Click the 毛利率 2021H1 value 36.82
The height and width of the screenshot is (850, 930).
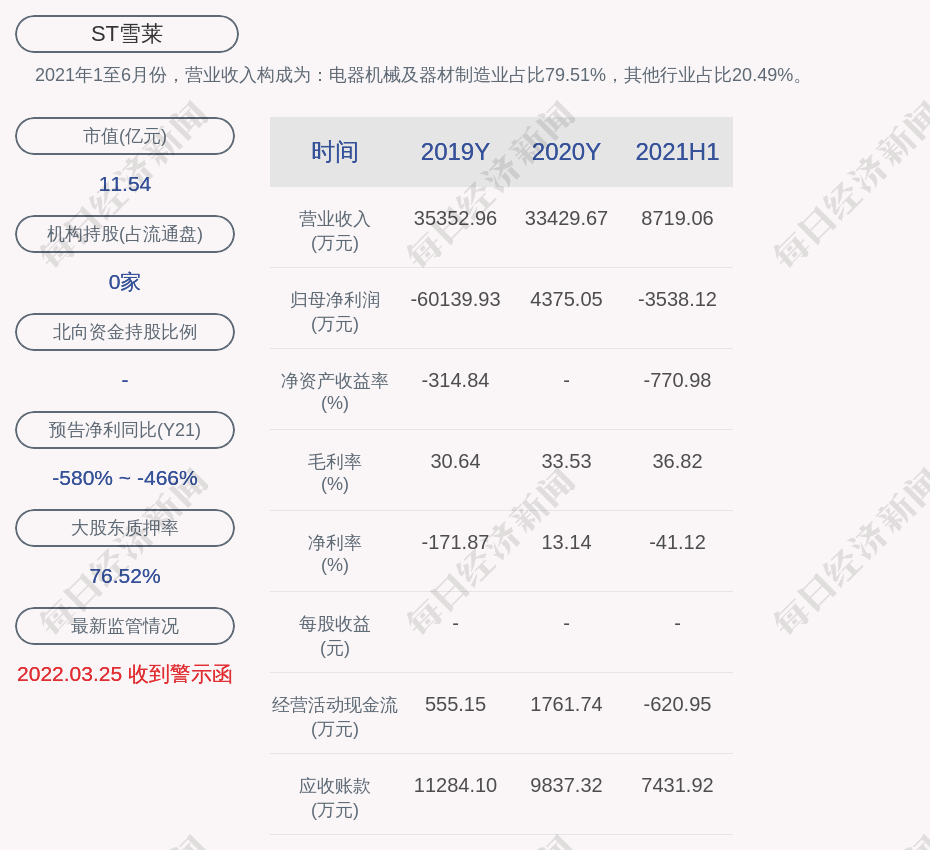click(x=677, y=461)
